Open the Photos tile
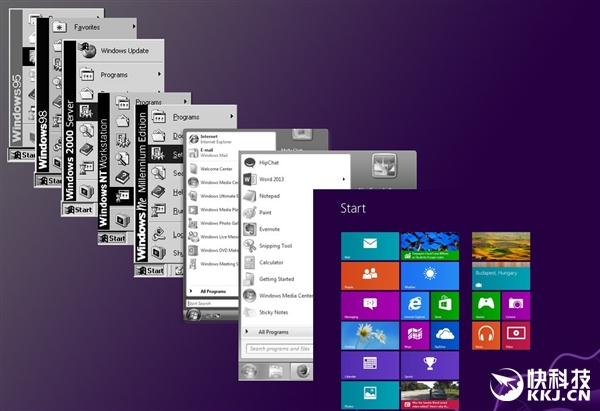 (x=370, y=395)
